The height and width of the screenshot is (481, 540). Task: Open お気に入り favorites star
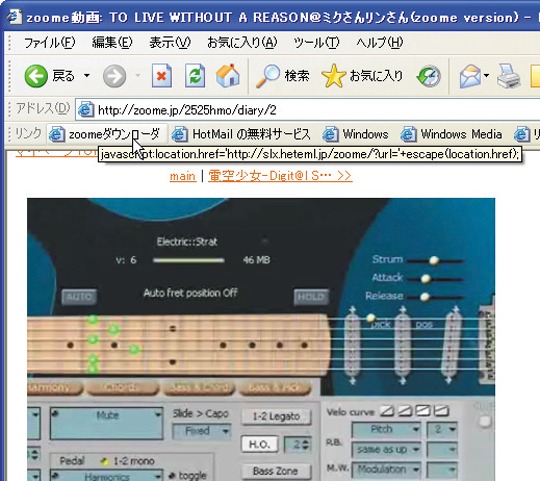[x=362, y=76]
